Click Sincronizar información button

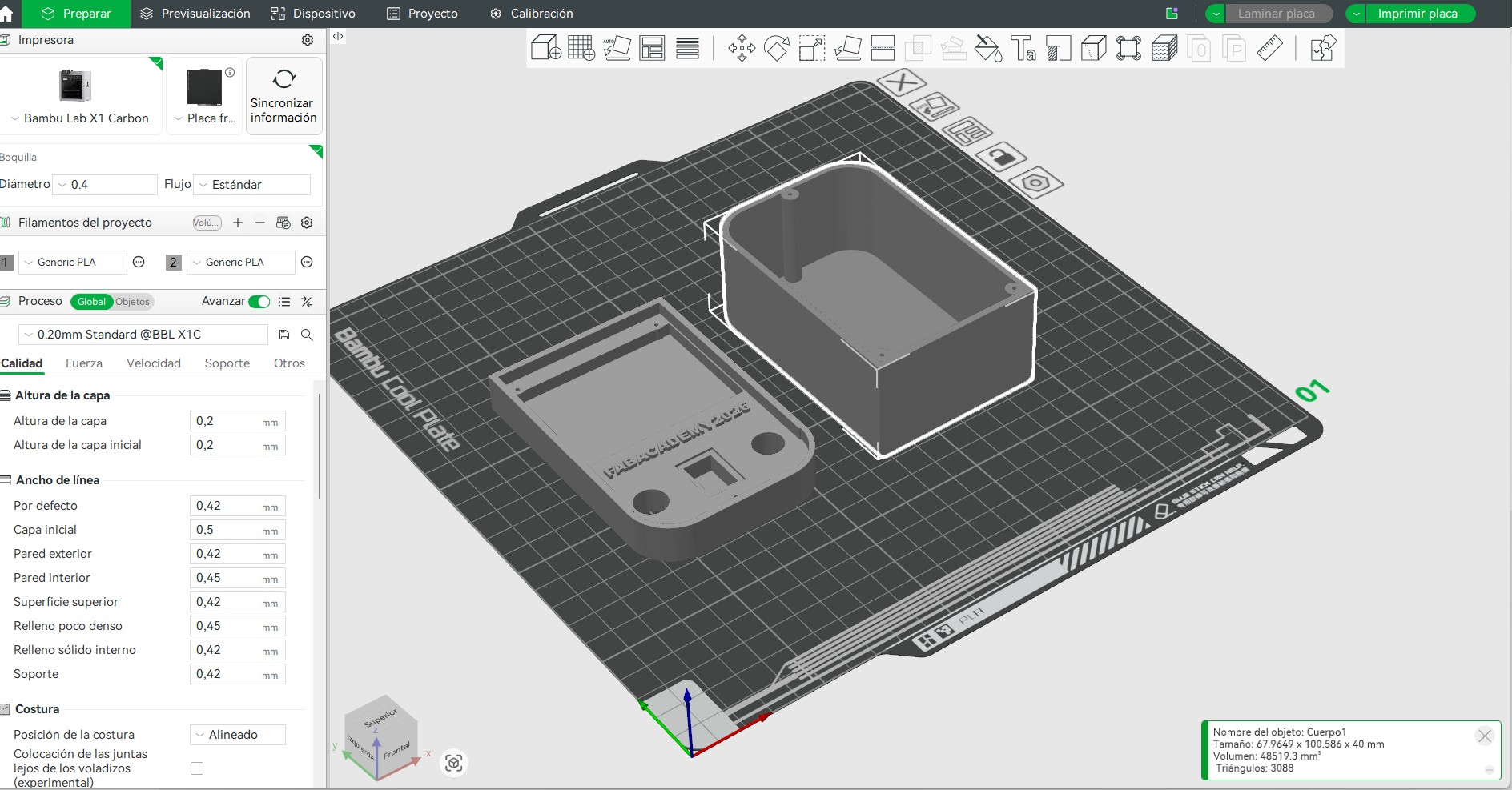click(x=283, y=96)
